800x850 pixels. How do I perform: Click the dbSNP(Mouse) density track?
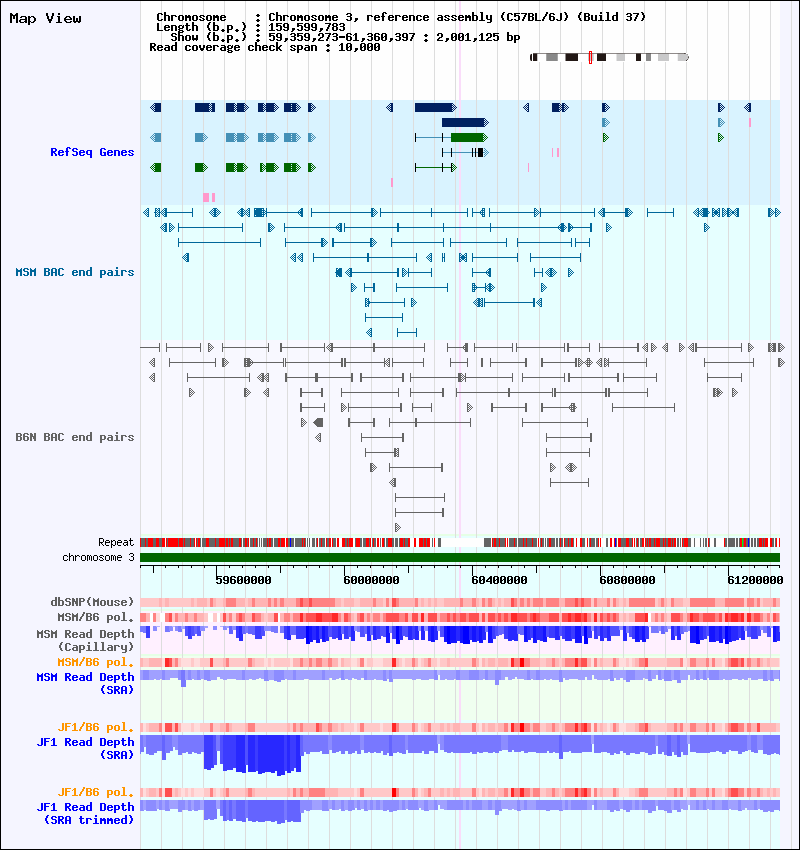pos(460,602)
